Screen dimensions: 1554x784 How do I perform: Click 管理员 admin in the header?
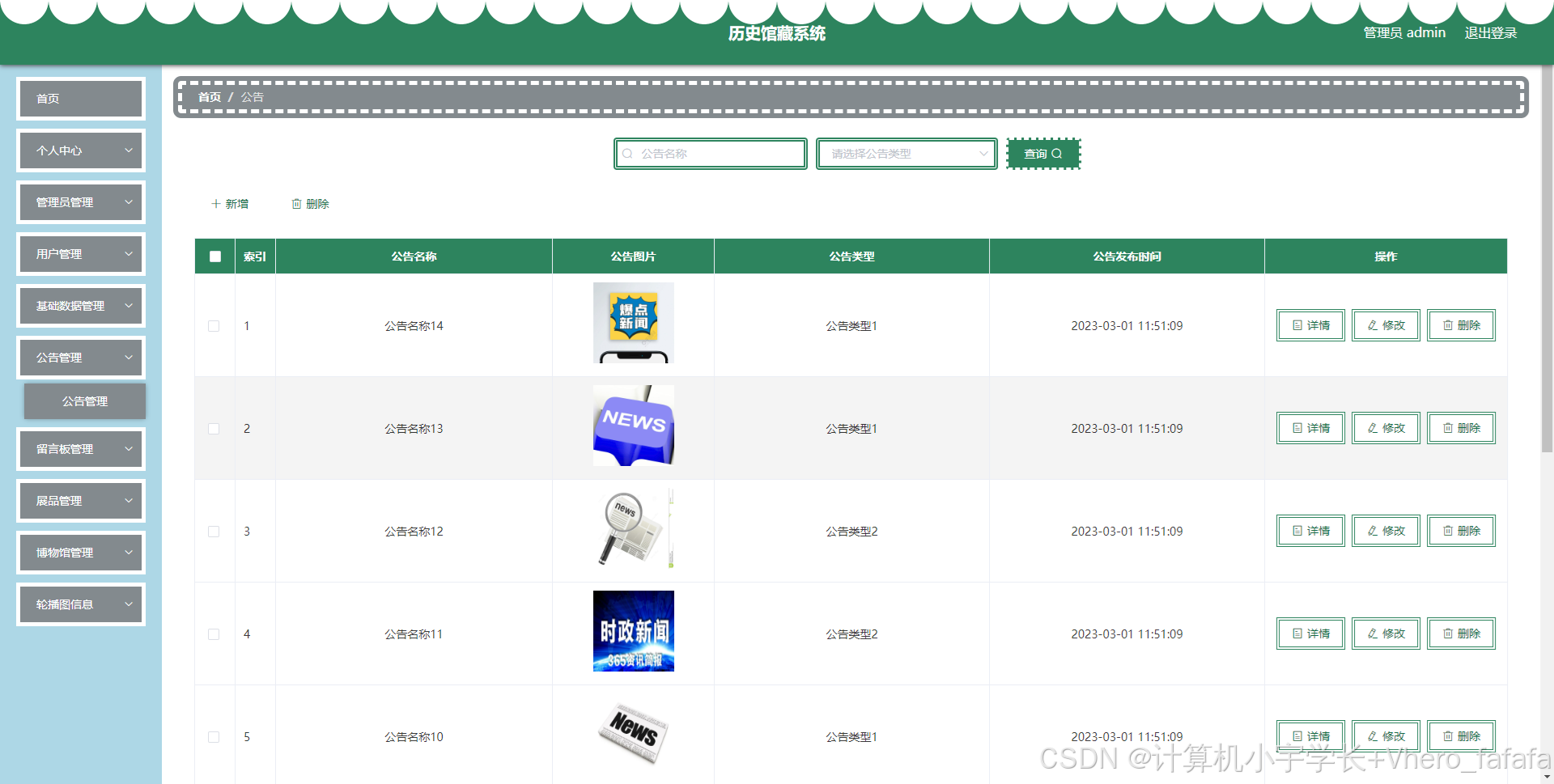point(1404,33)
